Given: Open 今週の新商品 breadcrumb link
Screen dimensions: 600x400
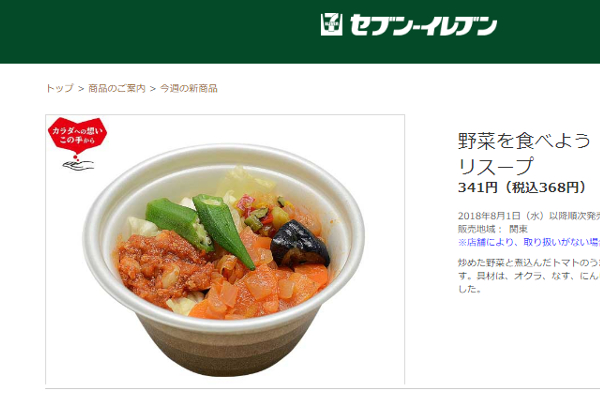Looking at the screenshot, I should click(x=189, y=88).
